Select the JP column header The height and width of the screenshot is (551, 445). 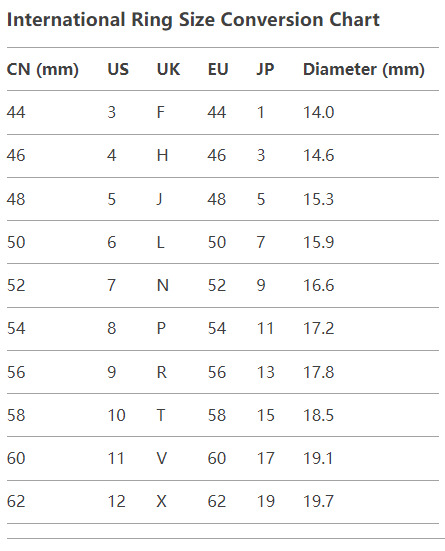click(265, 69)
